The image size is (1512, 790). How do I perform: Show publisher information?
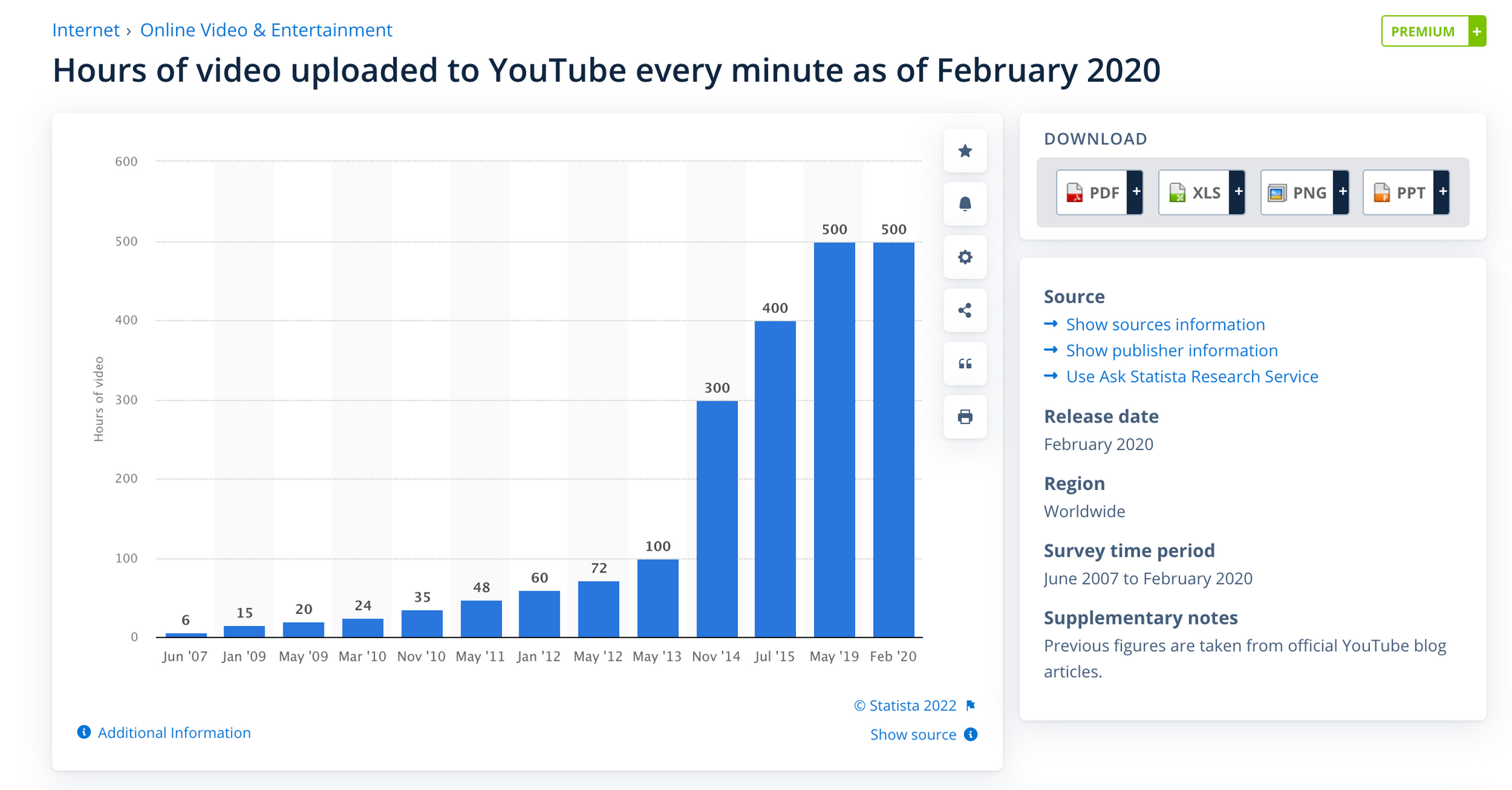point(1172,351)
